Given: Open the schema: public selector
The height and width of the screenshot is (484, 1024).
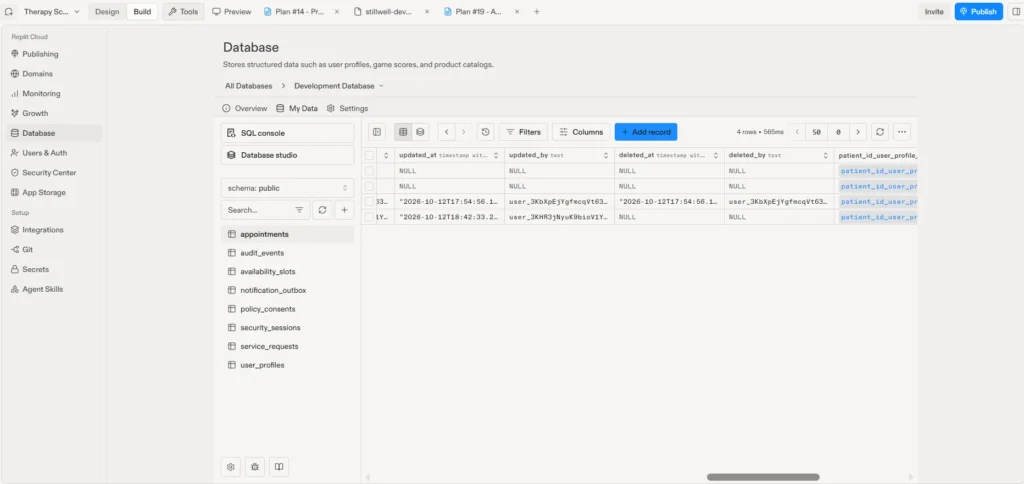Looking at the screenshot, I should point(287,188).
